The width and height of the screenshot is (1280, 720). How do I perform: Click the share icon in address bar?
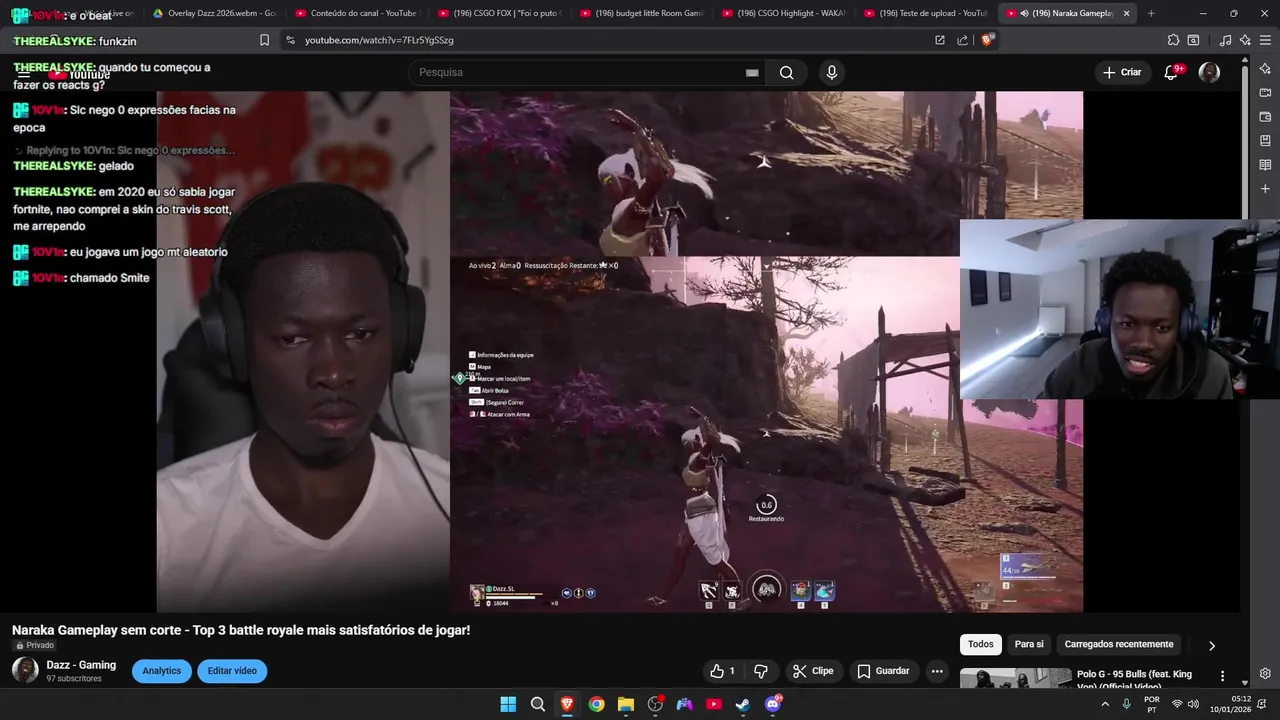tap(962, 40)
